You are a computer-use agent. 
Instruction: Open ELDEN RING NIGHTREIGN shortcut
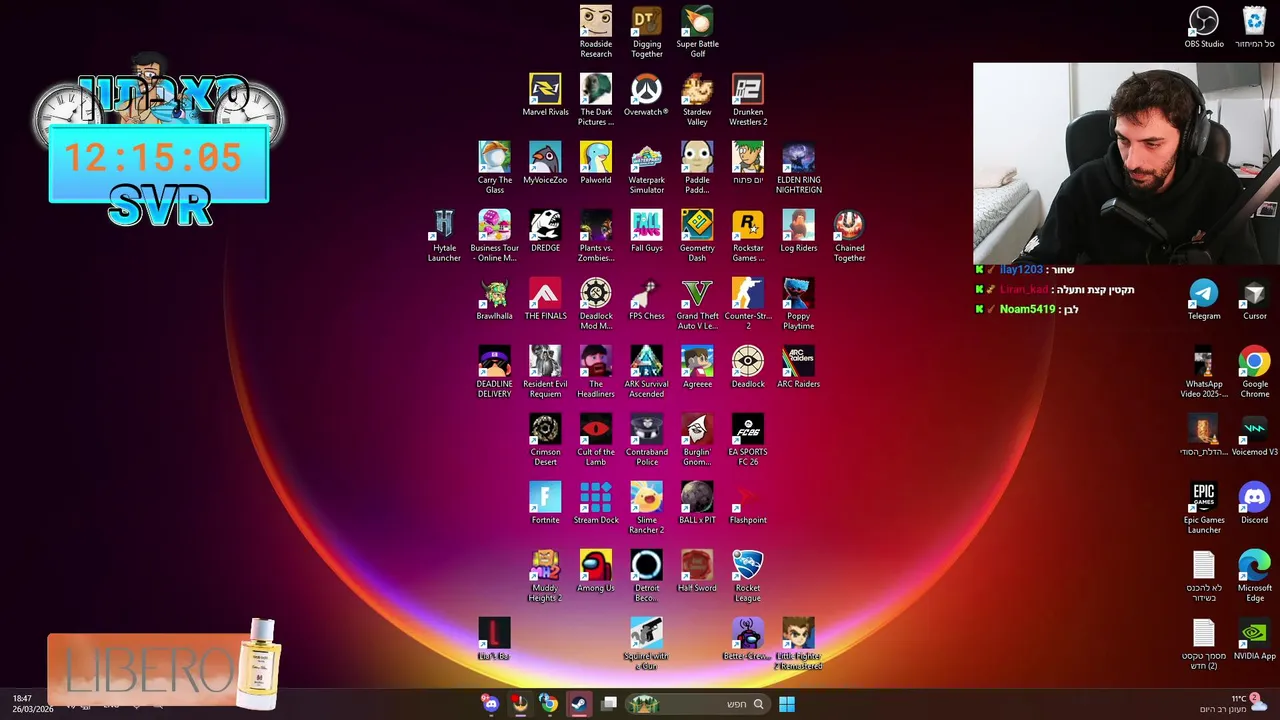pyautogui.click(x=799, y=168)
